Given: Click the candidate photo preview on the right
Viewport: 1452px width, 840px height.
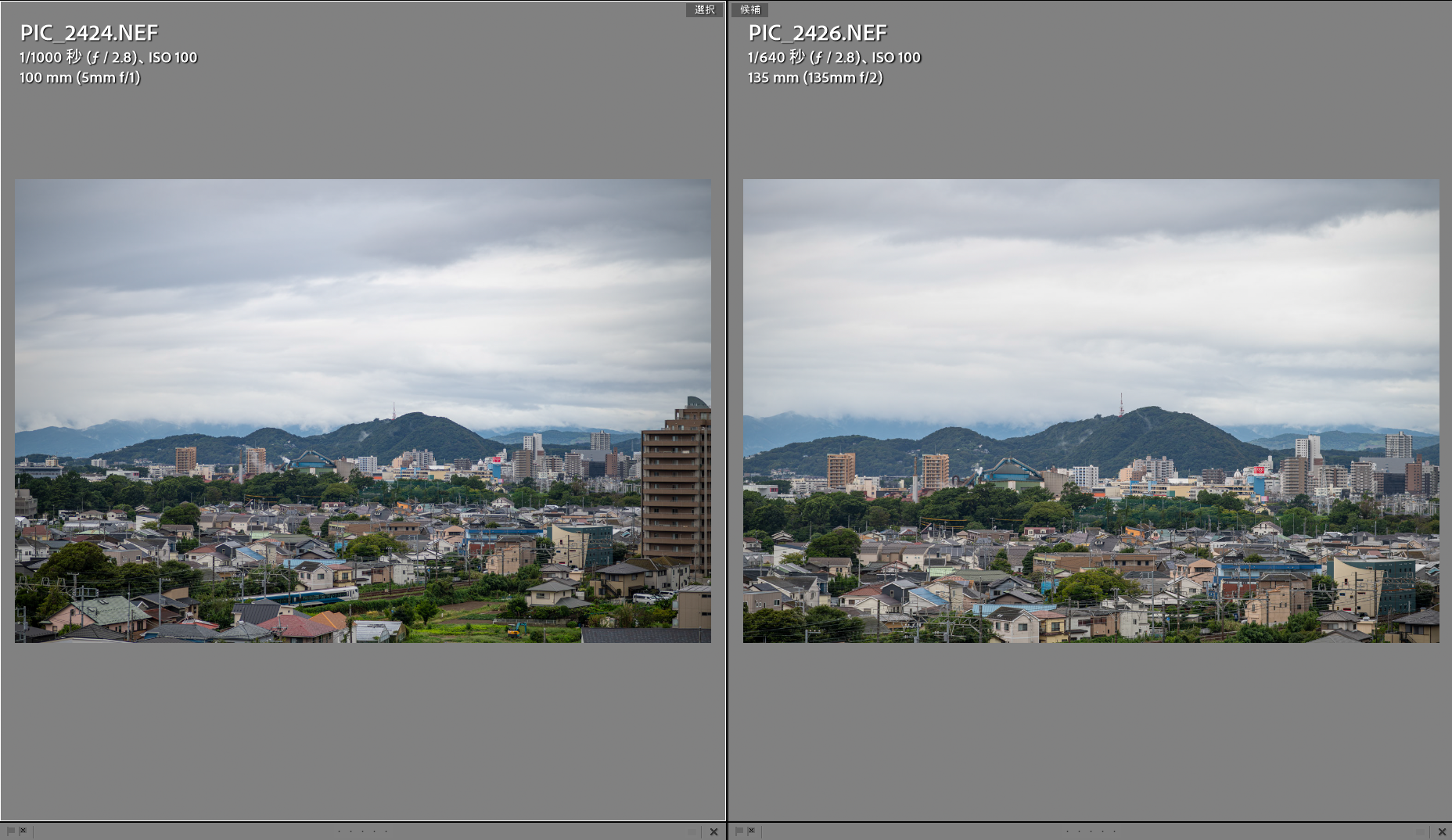Looking at the screenshot, I should [1091, 411].
